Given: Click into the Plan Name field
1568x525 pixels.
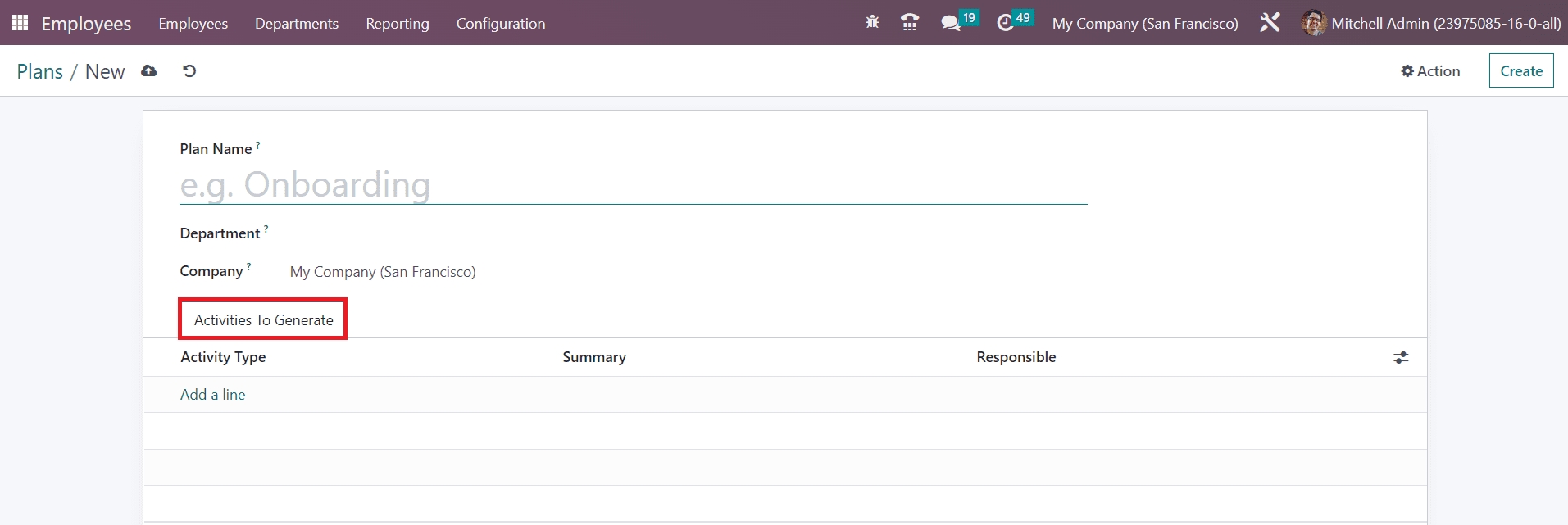Looking at the screenshot, I should pos(633,185).
